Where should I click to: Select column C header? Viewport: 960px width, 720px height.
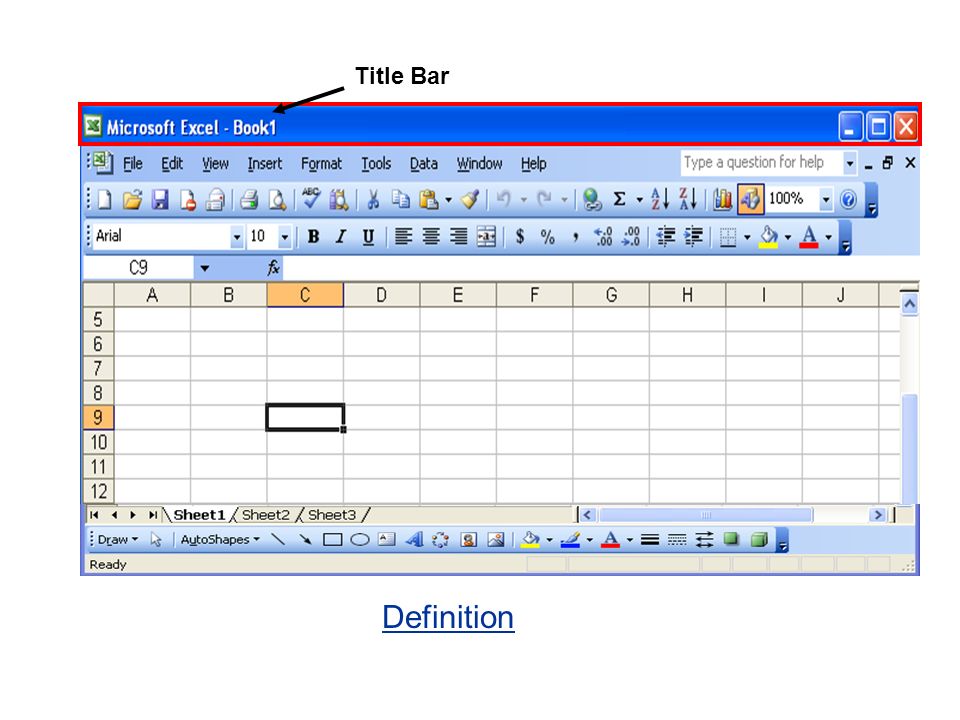tap(305, 295)
